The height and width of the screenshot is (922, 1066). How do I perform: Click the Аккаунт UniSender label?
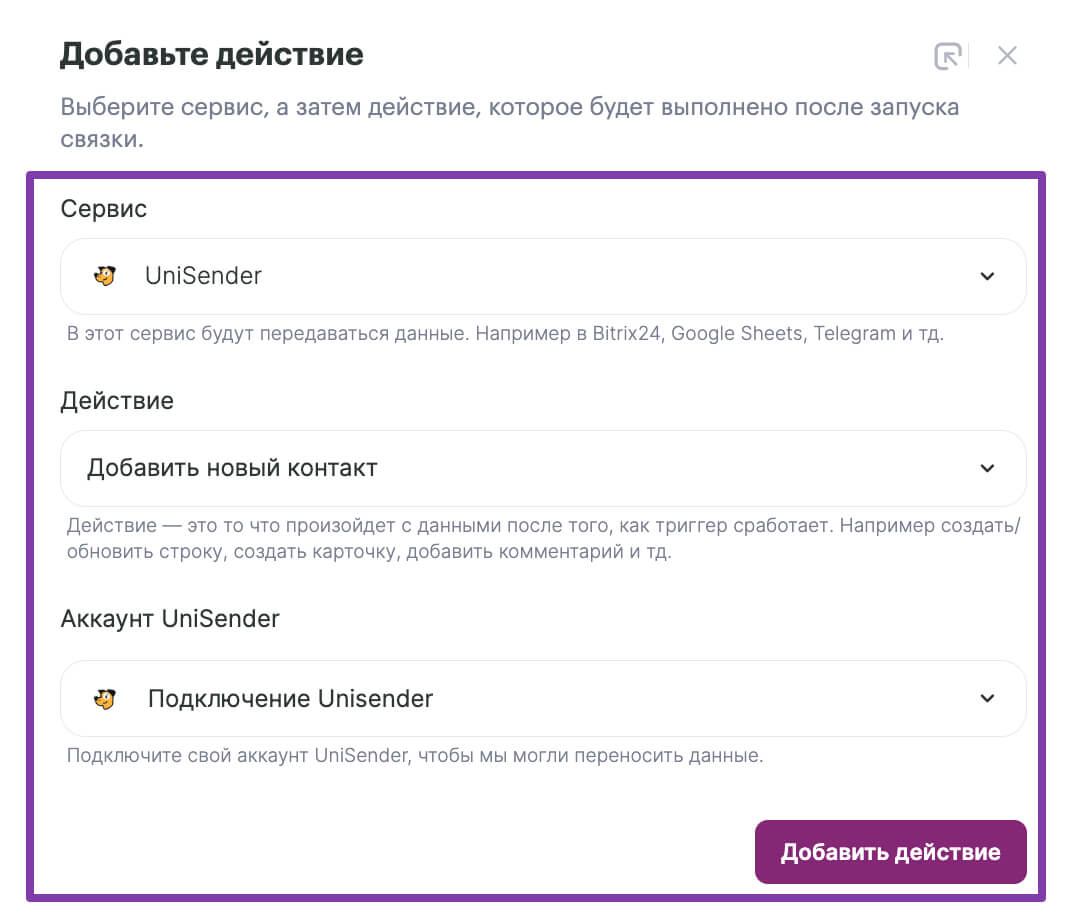coord(170,619)
